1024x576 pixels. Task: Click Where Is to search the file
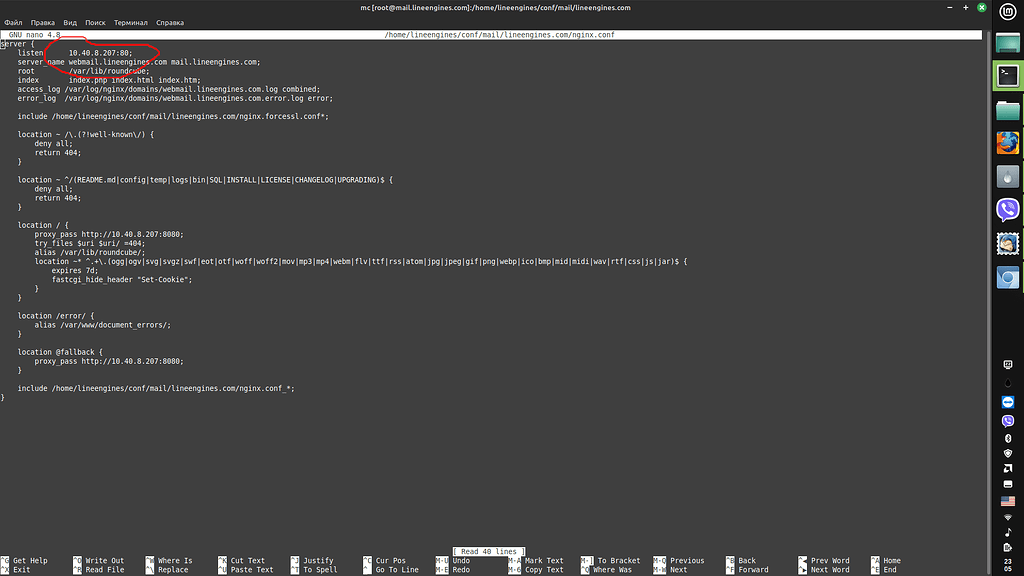[172, 561]
